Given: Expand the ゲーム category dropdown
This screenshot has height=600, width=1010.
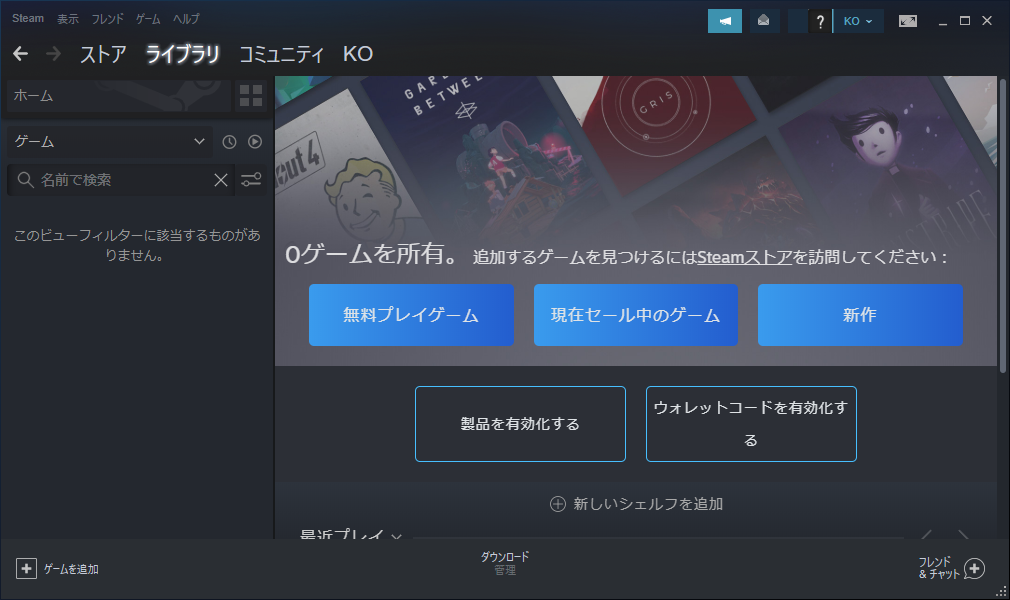Looking at the screenshot, I should [x=198, y=142].
